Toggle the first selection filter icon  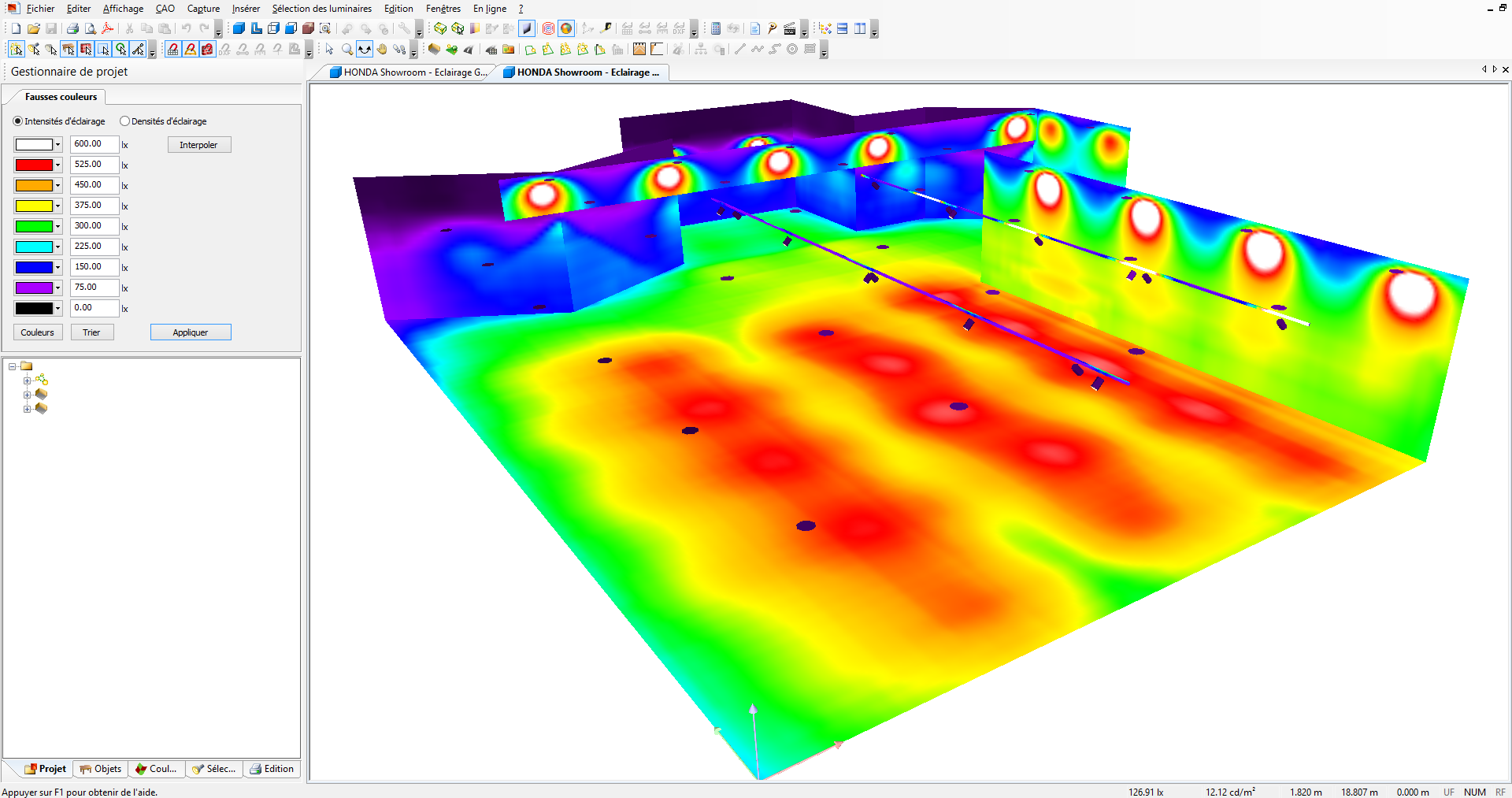16,50
